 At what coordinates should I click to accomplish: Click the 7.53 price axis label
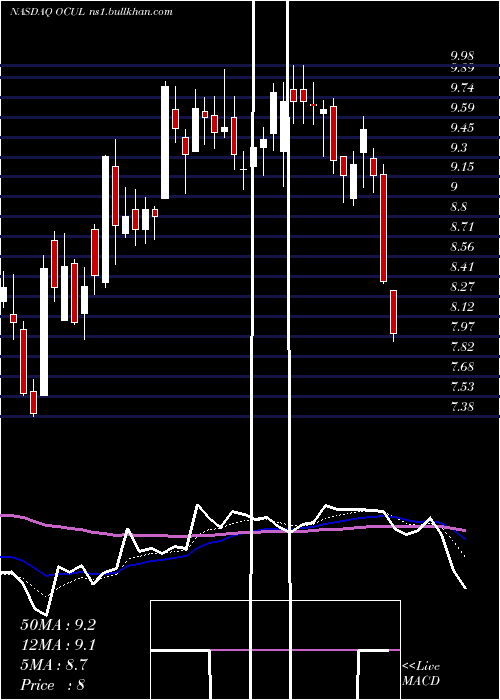coord(462,387)
